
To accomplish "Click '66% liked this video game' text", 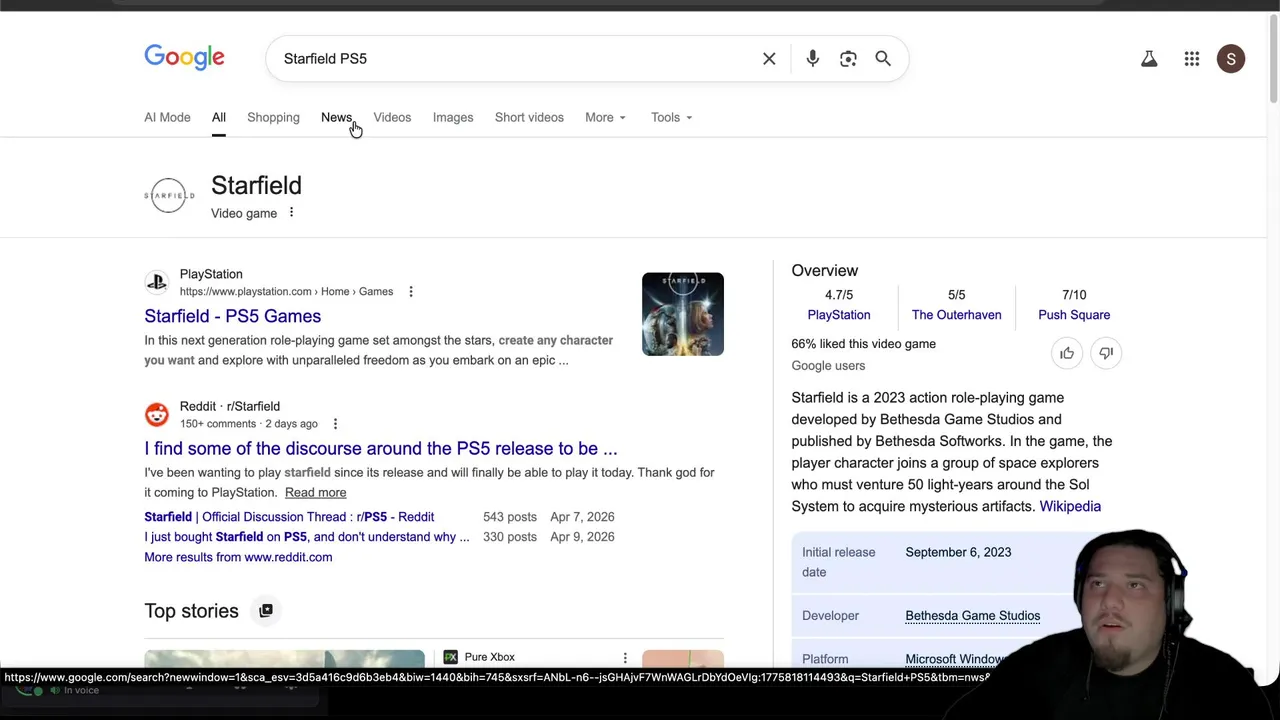I will click(863, 344).
